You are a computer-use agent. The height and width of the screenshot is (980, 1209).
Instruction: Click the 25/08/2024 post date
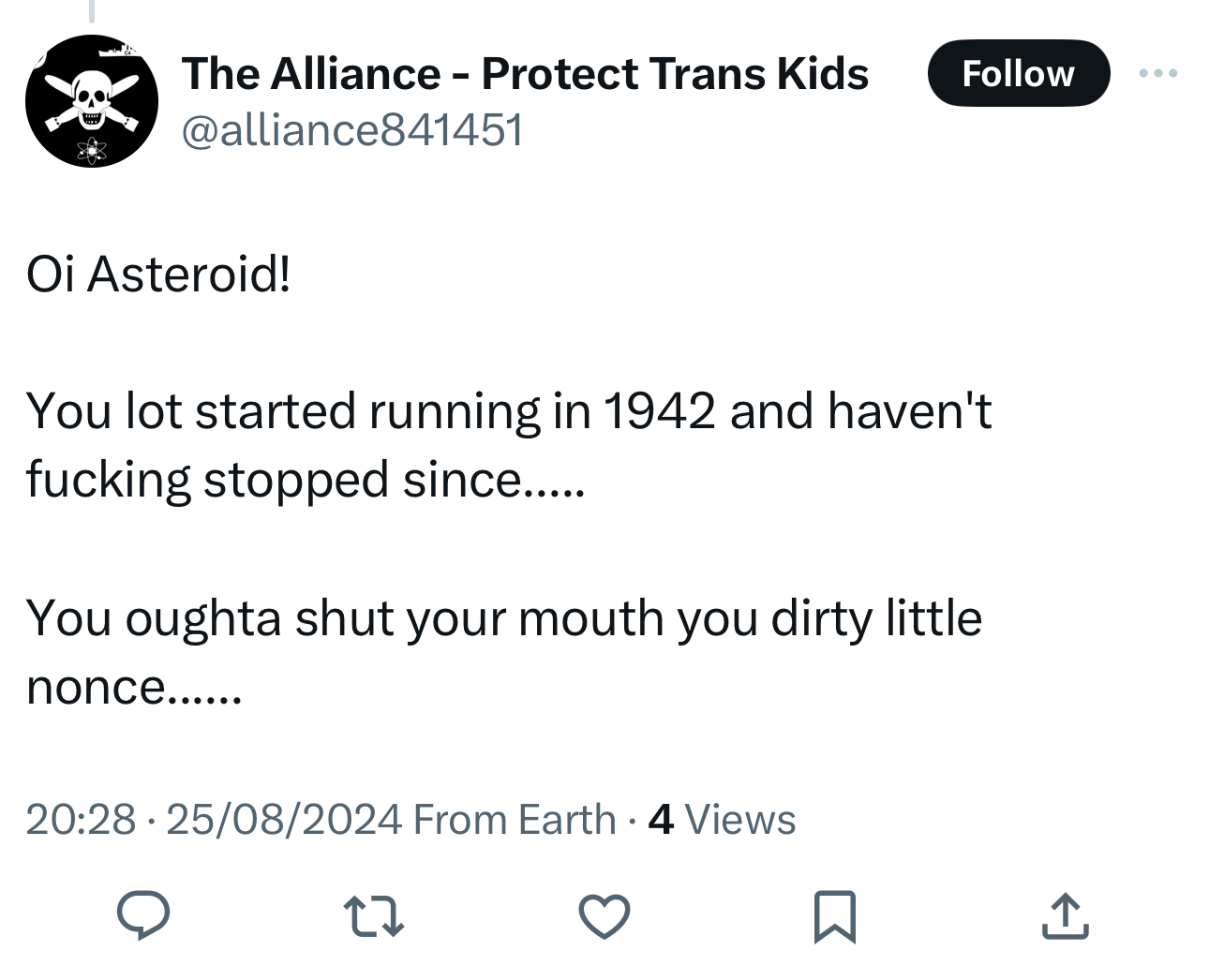point(284,819)
